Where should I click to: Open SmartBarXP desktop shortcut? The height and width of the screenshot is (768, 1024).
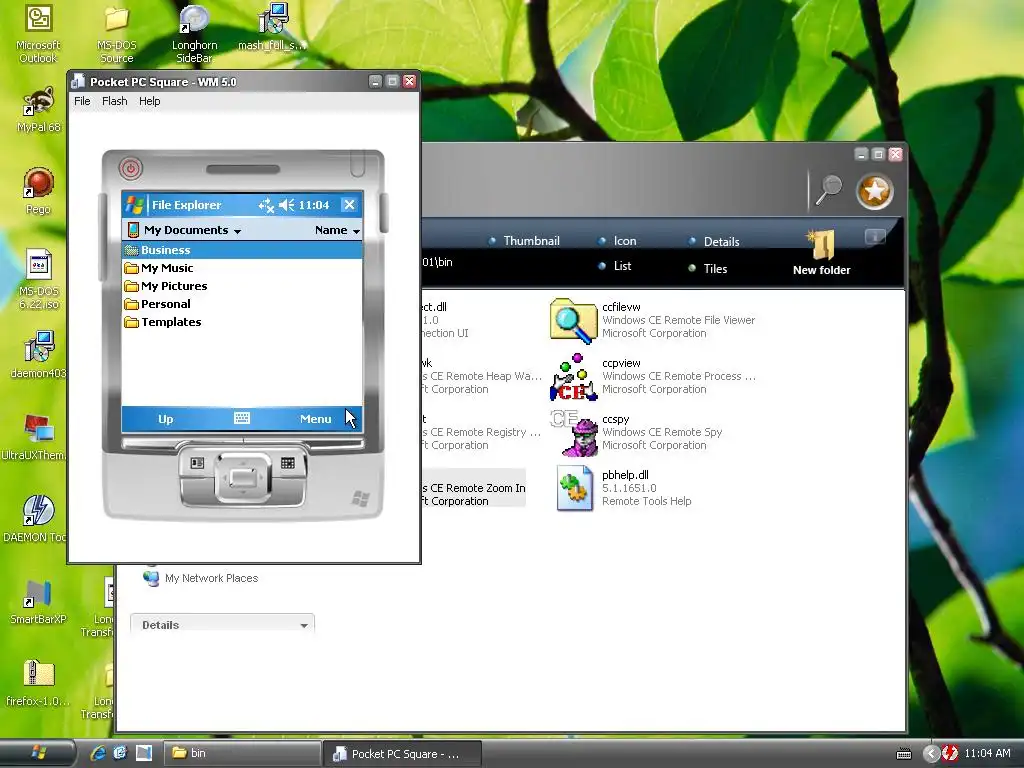pyautogui.click(x=38, y=601)
